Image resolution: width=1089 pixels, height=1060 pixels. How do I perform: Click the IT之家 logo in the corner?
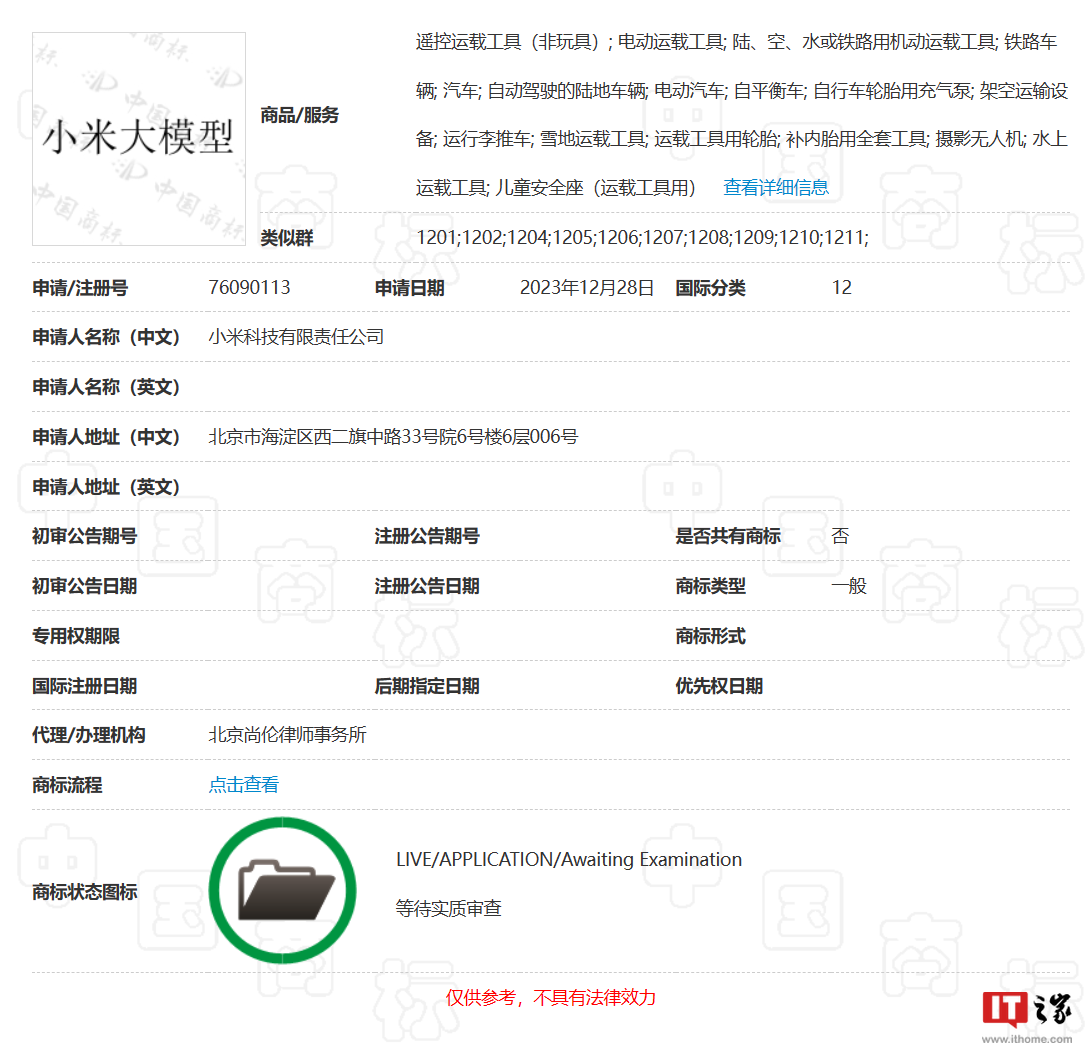click(x=1026, y=1009)
